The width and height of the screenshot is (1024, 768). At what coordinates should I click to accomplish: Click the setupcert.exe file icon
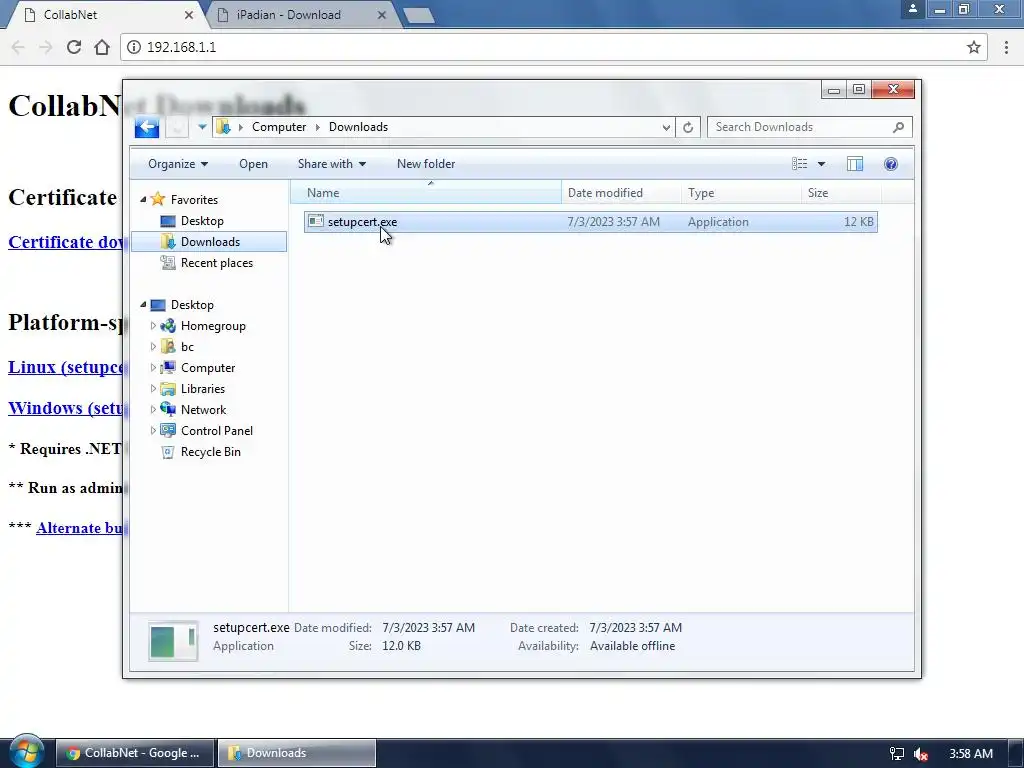click(x=315, y=221)
